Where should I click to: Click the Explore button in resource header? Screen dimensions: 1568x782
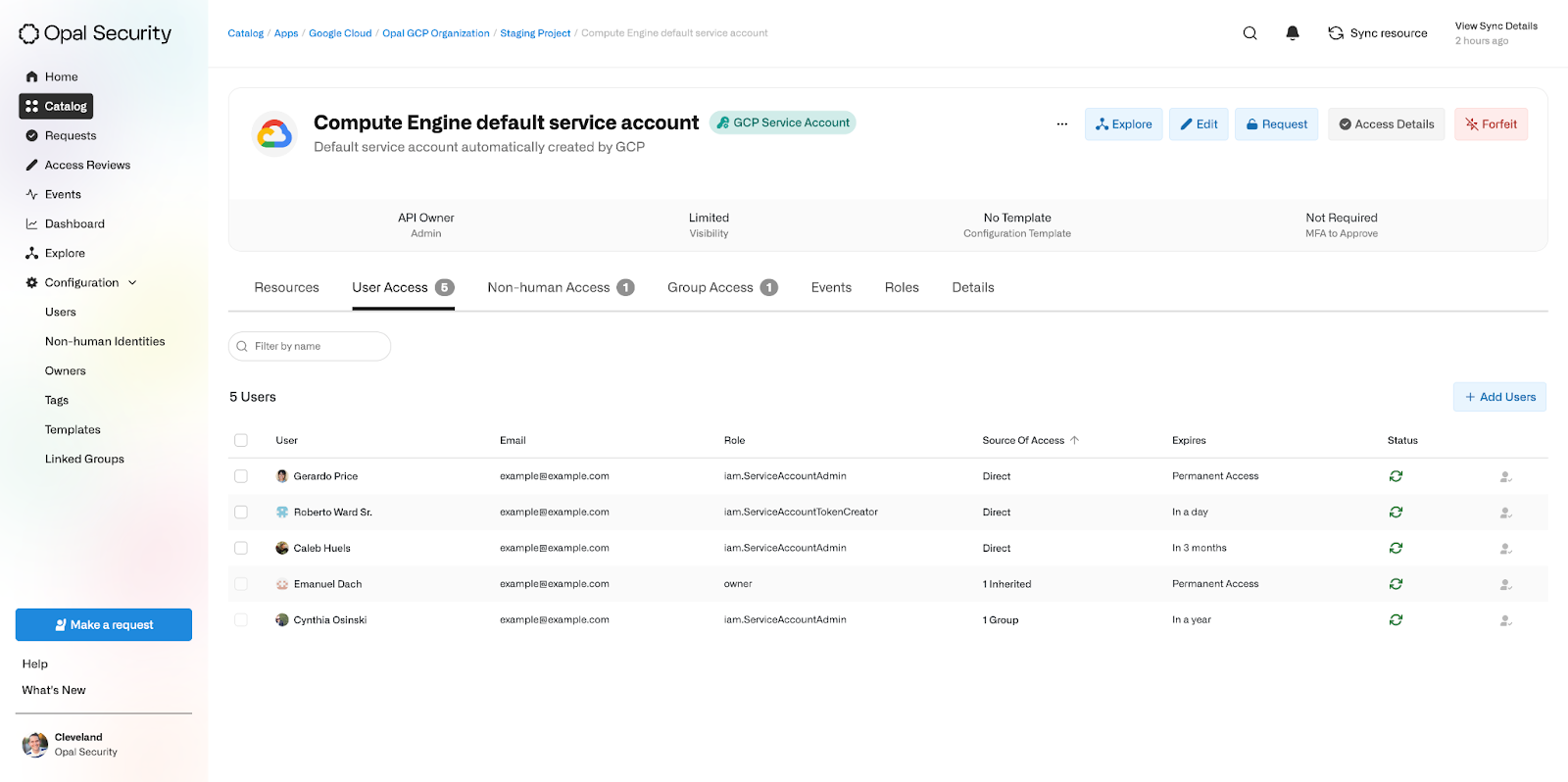click(1124, 124)
